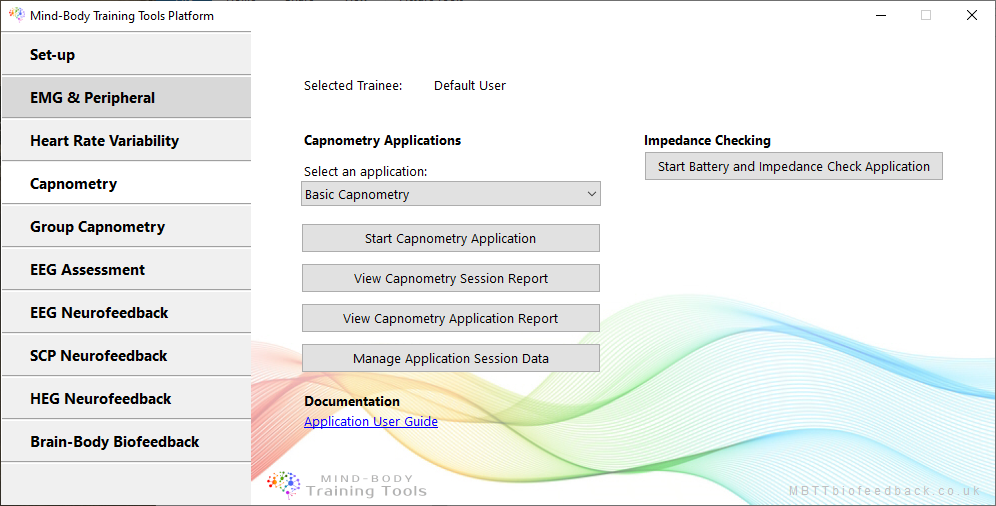Switch to EMG & Peripheral section

point(126,97)
